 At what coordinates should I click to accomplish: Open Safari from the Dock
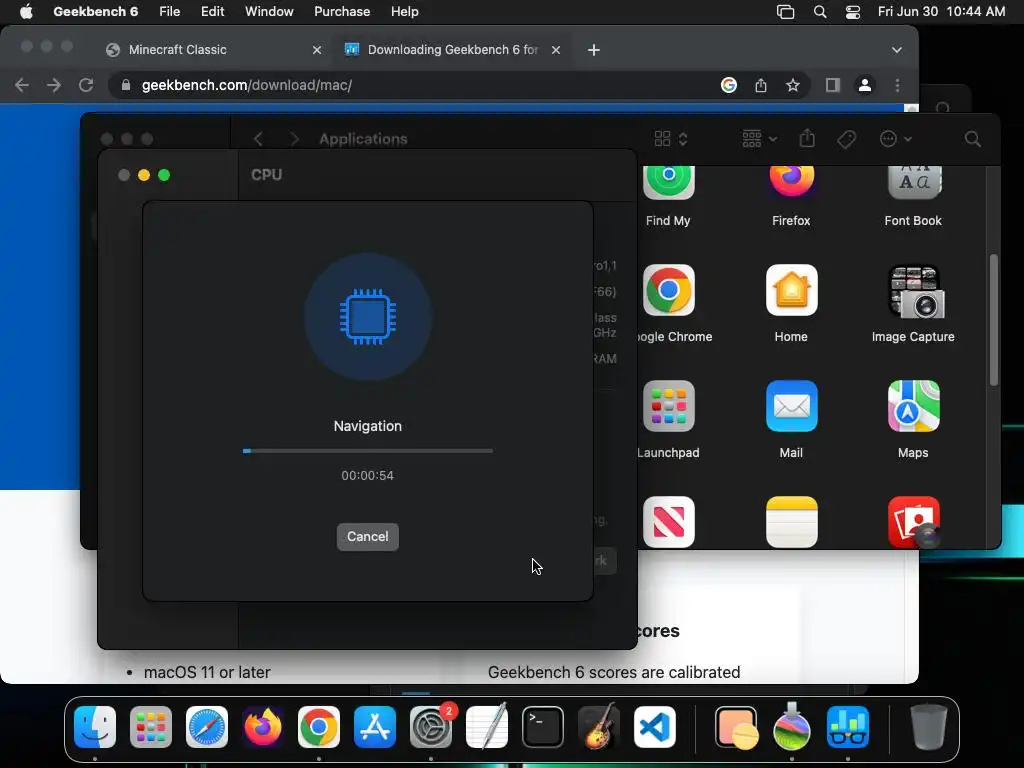click(x=206, y=727)
